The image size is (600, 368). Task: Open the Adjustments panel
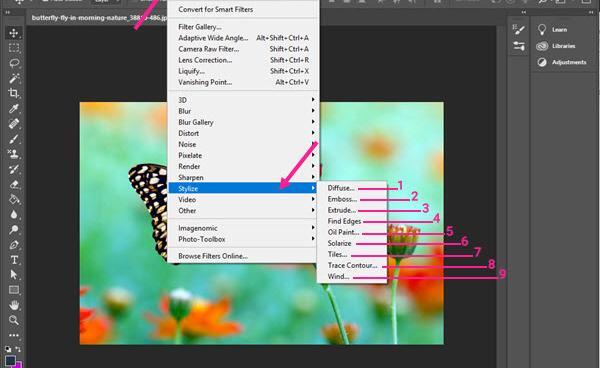(561, 62)
